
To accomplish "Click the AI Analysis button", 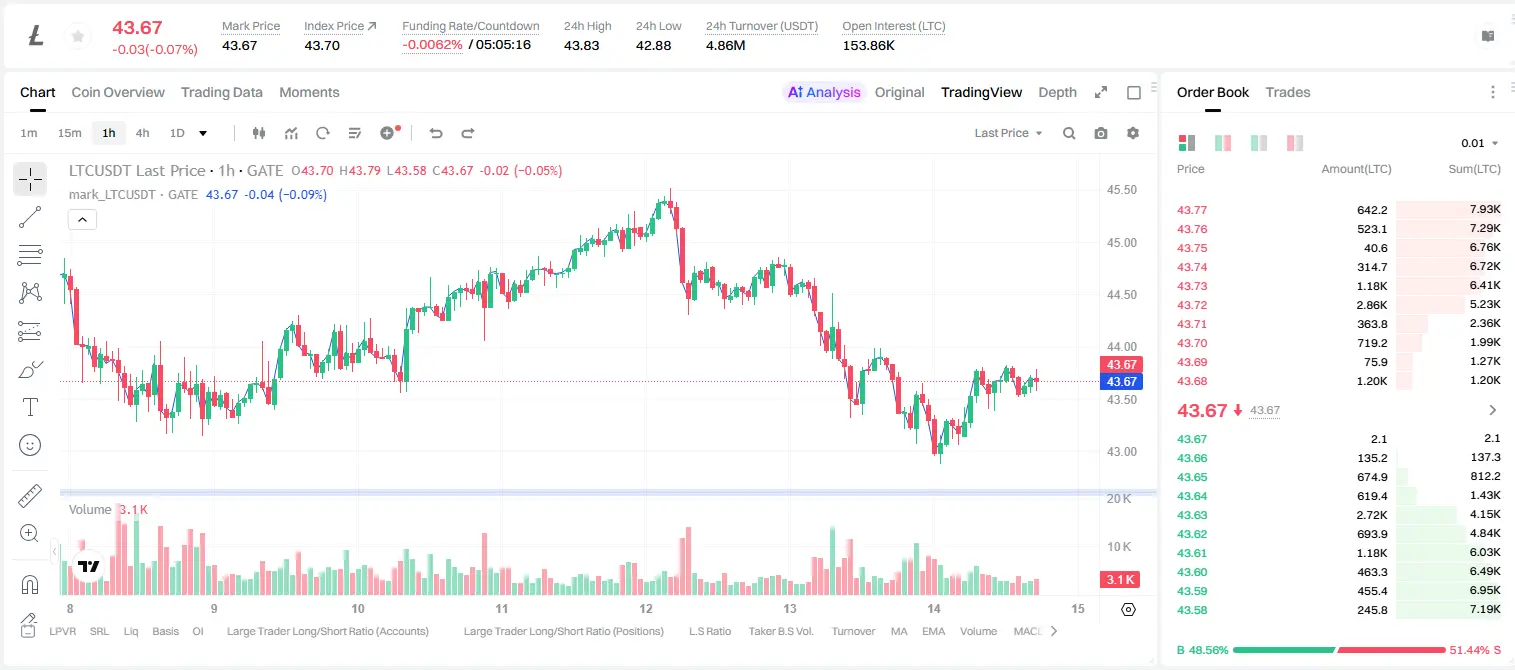I will [824, 92].
